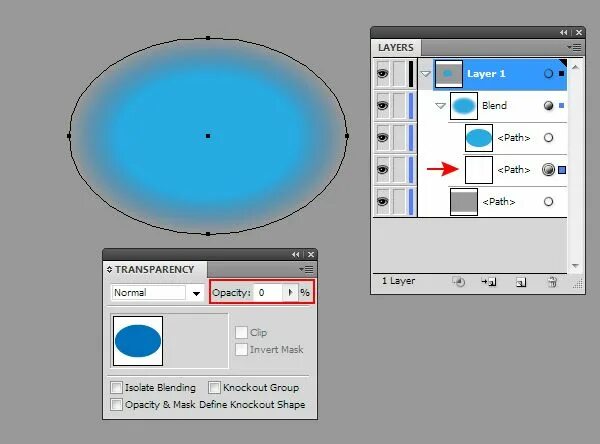Click the Transparency tab

(155, 269)
